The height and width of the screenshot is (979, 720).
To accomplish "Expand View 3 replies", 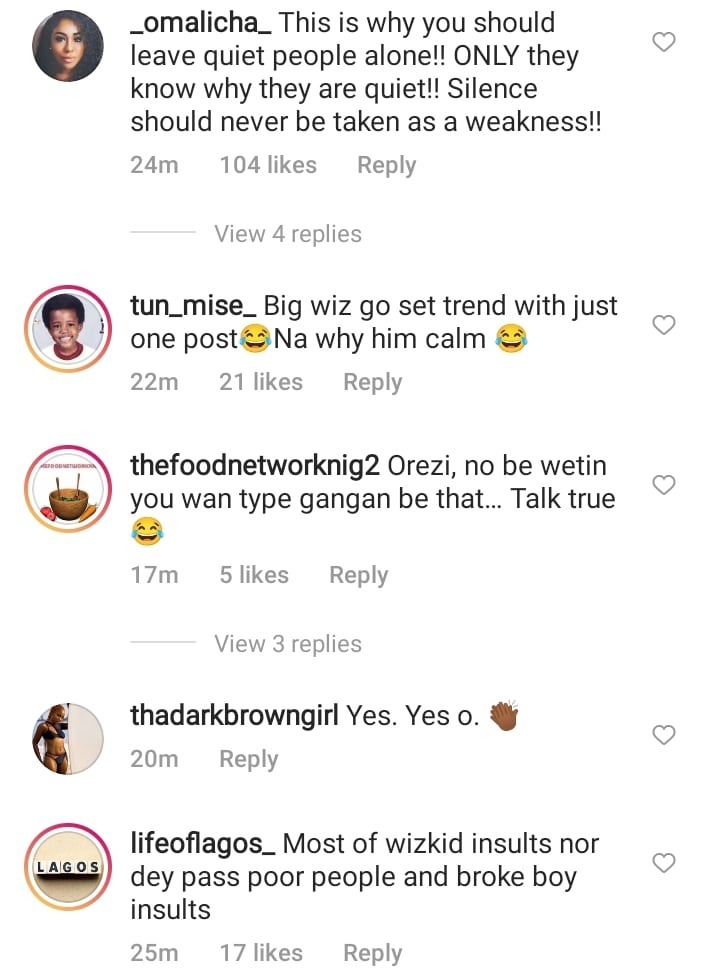I will (x=288, y=644).
